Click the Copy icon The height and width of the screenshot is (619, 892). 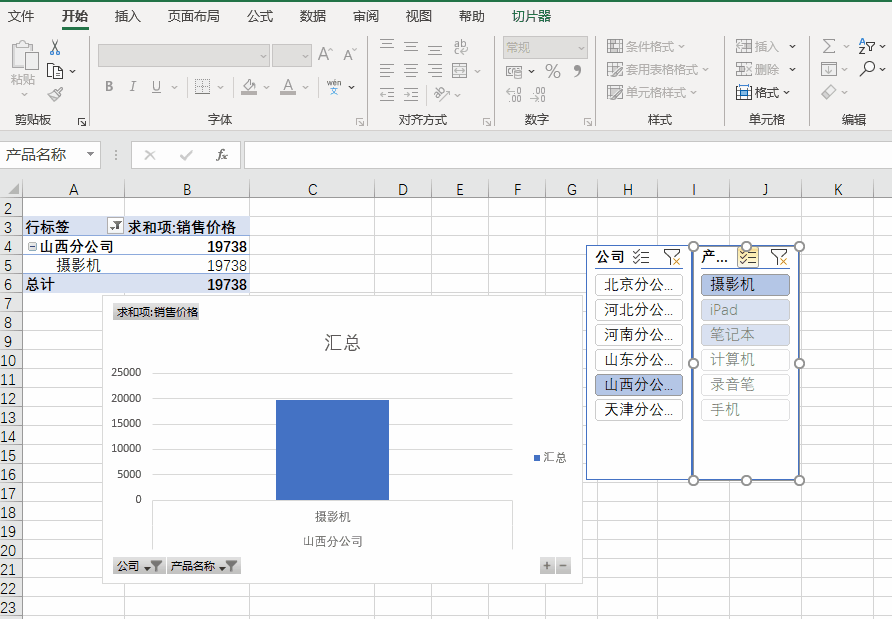pos(55,71)
